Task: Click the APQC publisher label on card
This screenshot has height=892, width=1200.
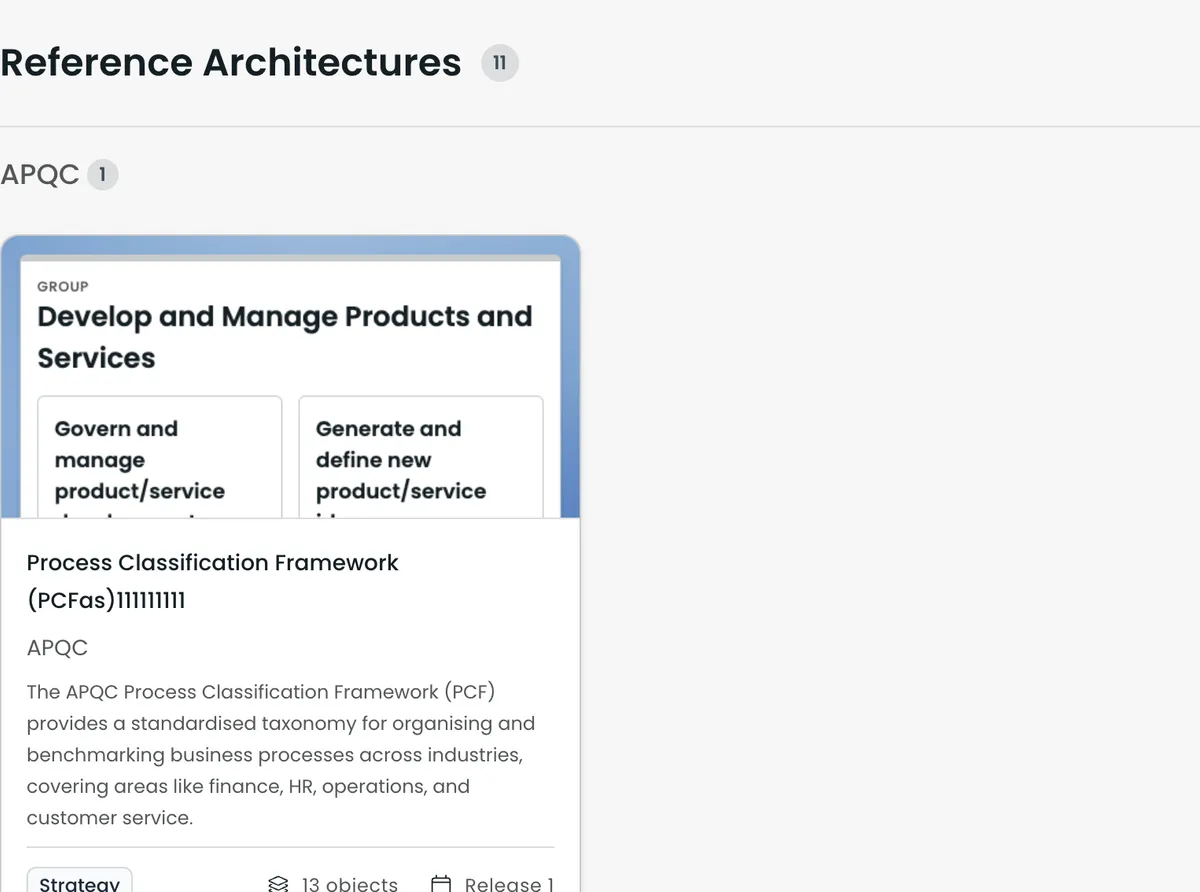Action: coord(57,648)
